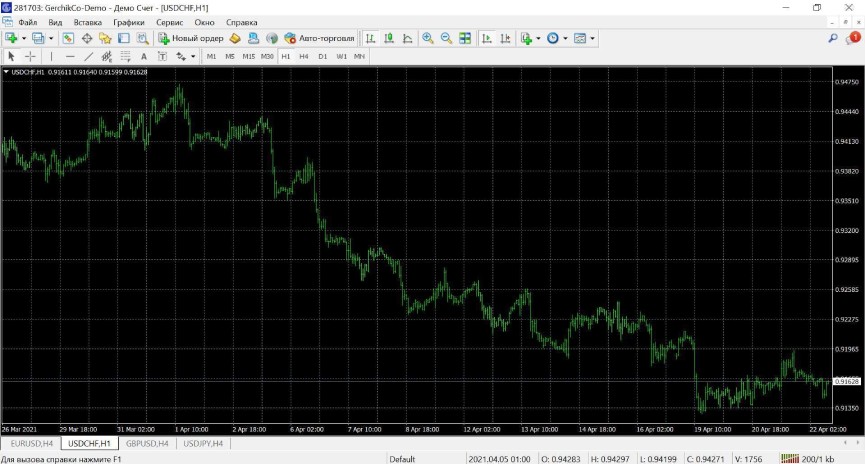Open the Templates dropdown arrow

click(x=592, y=39)
